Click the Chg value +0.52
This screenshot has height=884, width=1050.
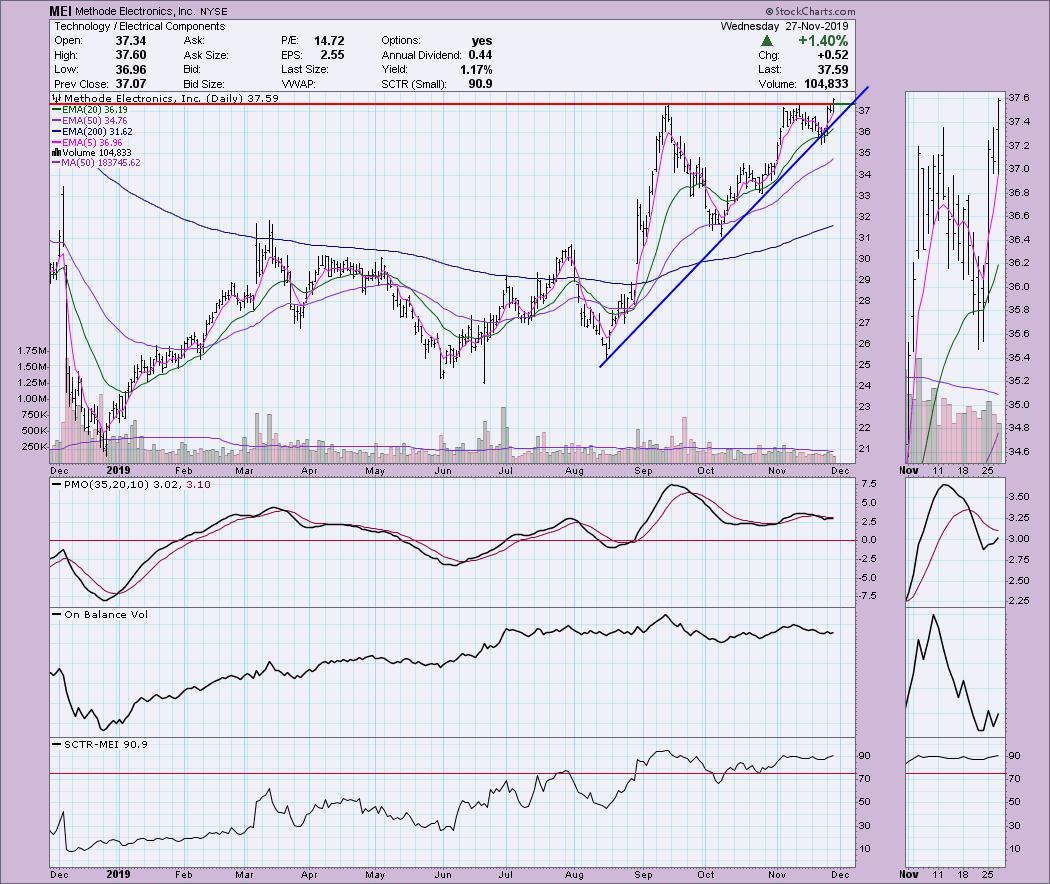click(831, 55)
